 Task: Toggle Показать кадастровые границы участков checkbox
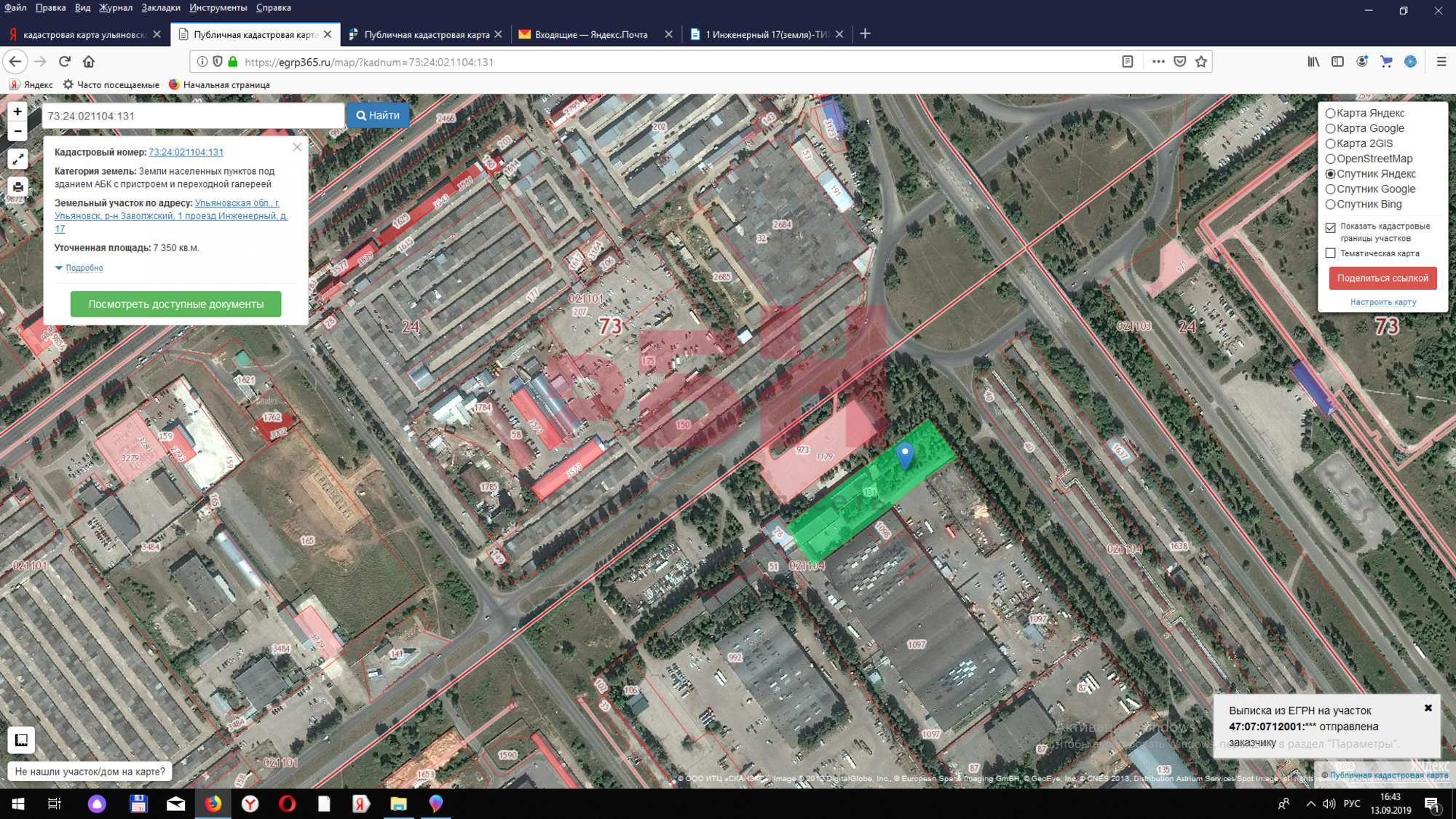tap(1330, 228)
